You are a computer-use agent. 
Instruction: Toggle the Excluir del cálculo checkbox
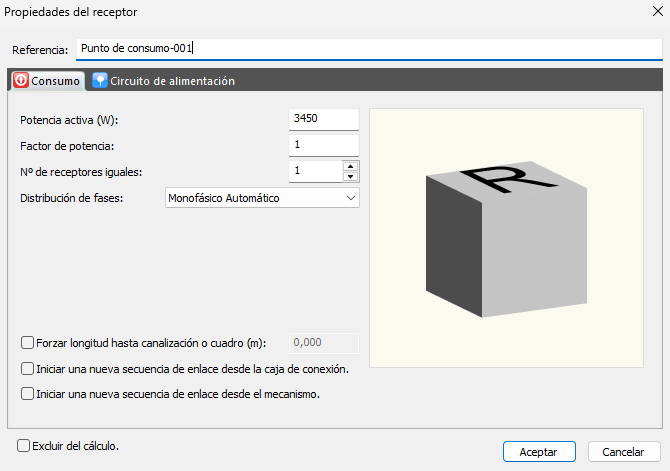click(x=23, y=445)
